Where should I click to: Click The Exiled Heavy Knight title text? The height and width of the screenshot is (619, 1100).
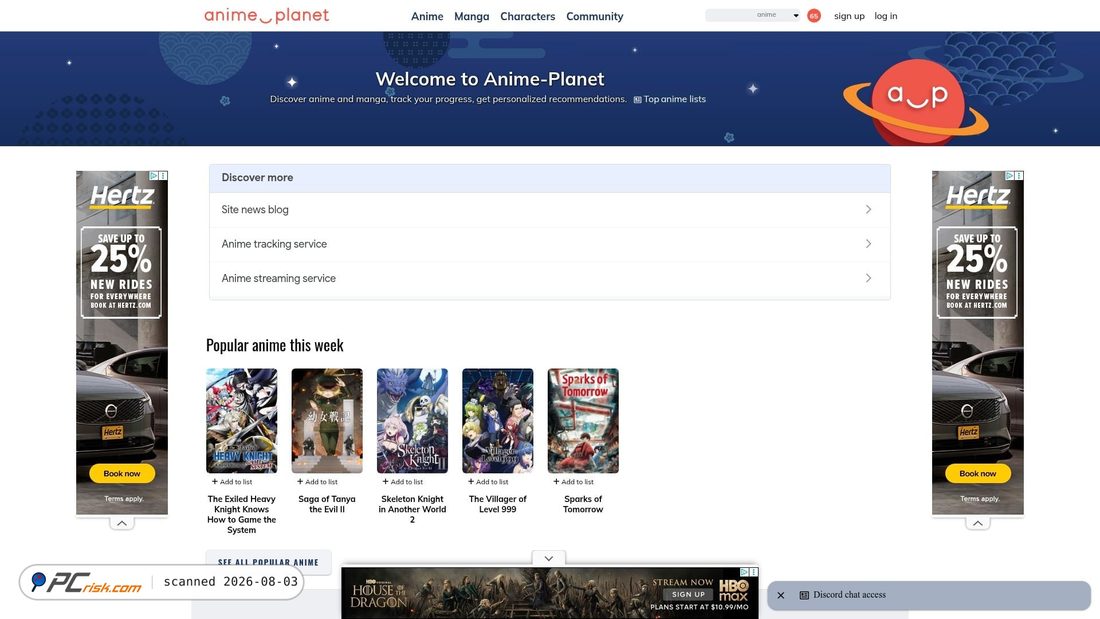[241, 514]
